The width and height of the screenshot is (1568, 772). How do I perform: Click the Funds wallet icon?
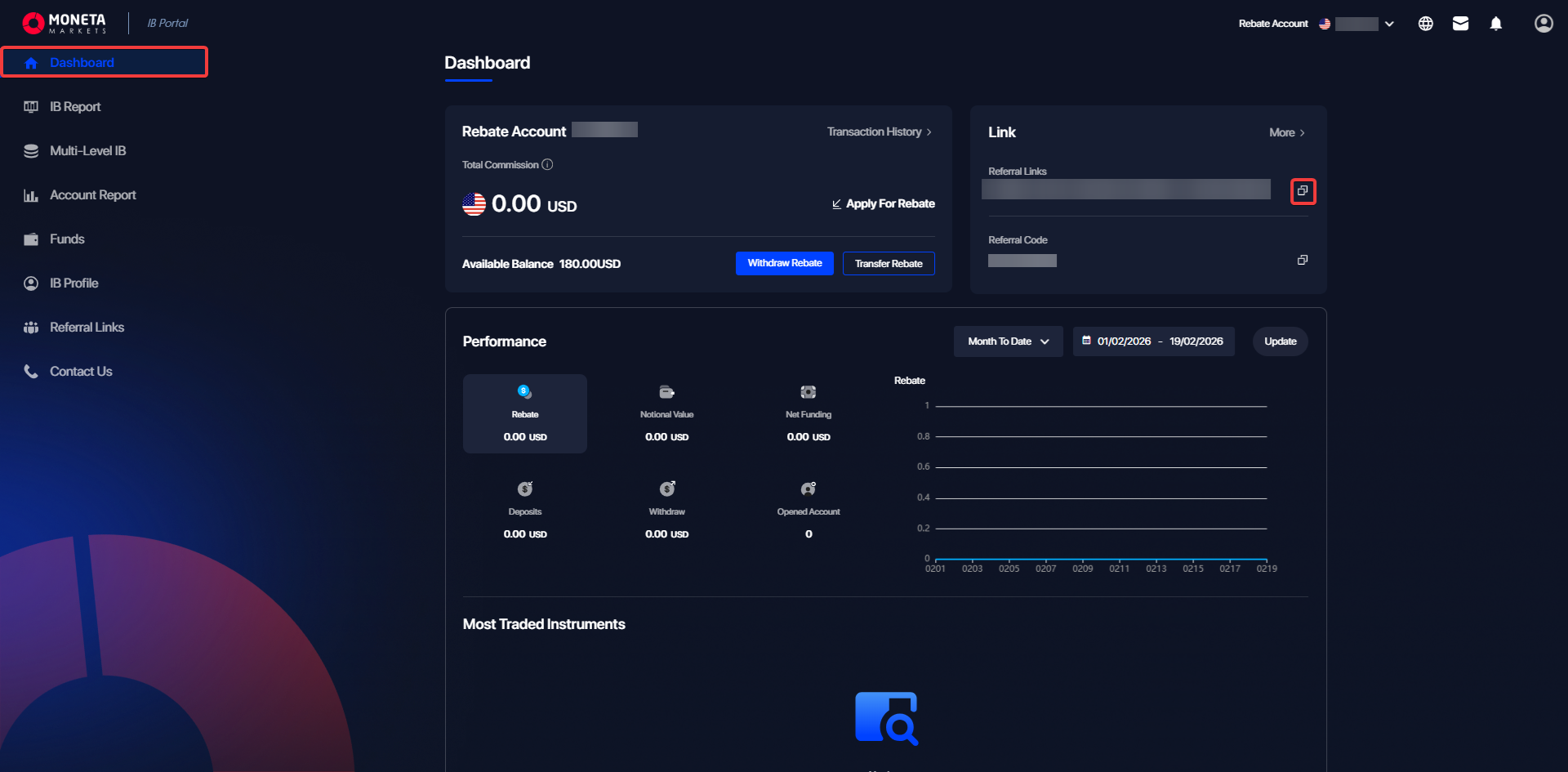coord(31,239)
